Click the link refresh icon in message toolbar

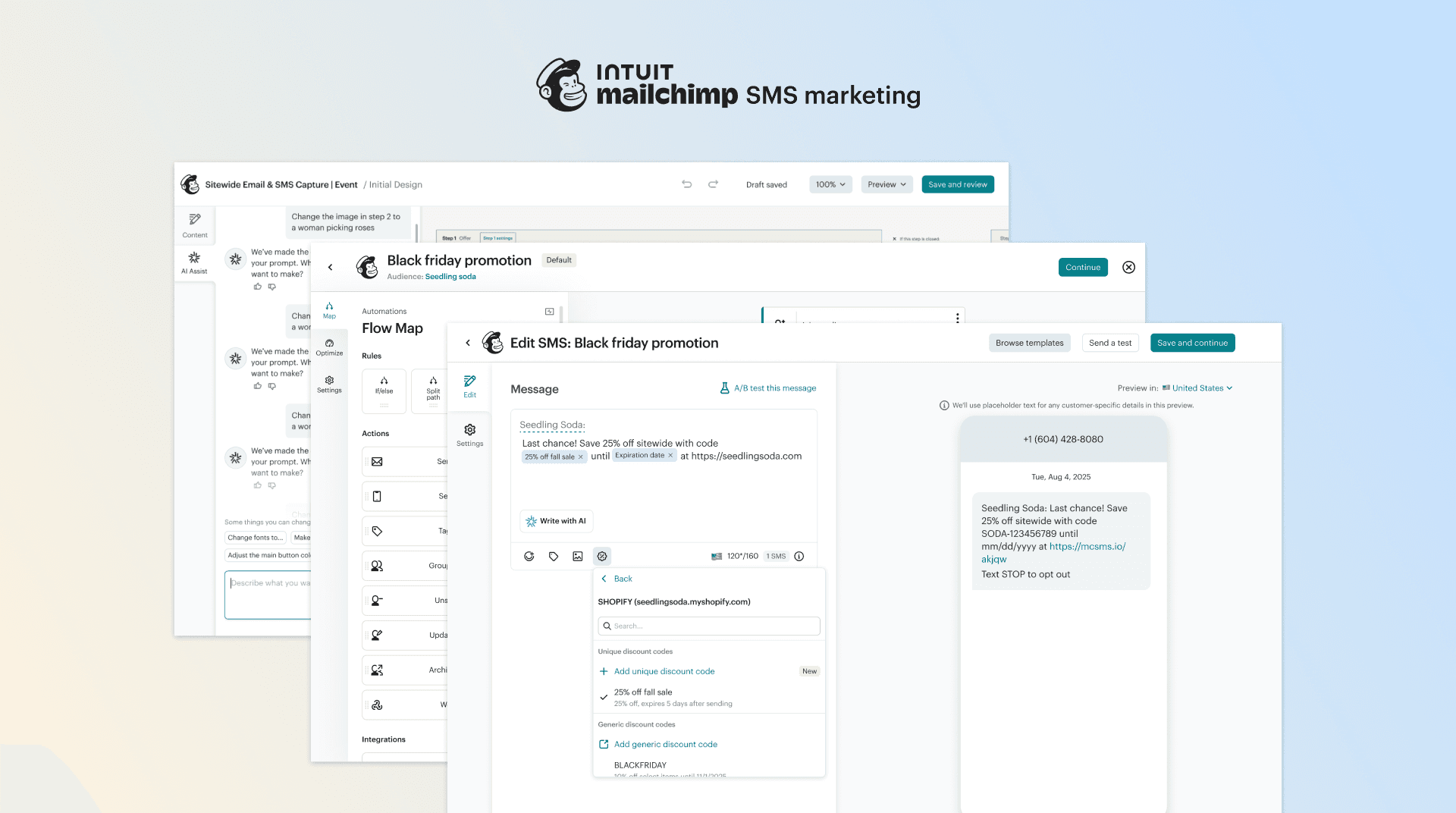(x=529, y=556)
